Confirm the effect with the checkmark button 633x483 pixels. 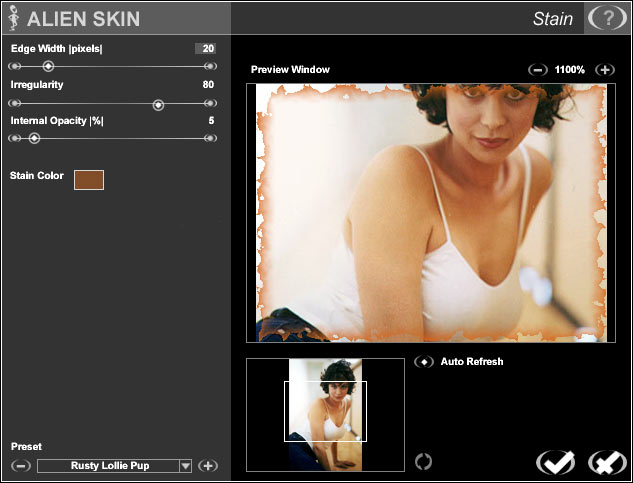[555, 462]
